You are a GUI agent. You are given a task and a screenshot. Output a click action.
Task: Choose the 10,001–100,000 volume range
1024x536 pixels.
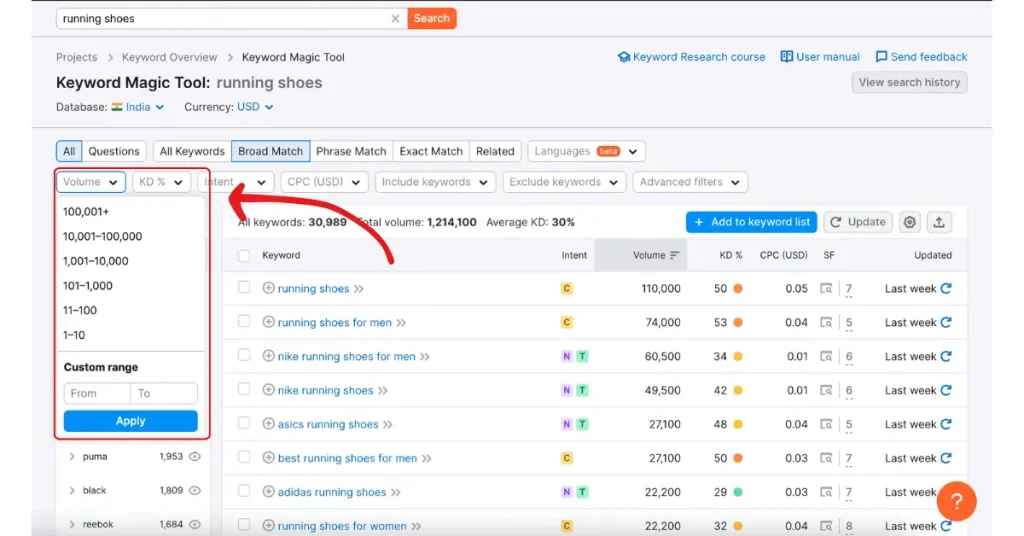(103, 236)
